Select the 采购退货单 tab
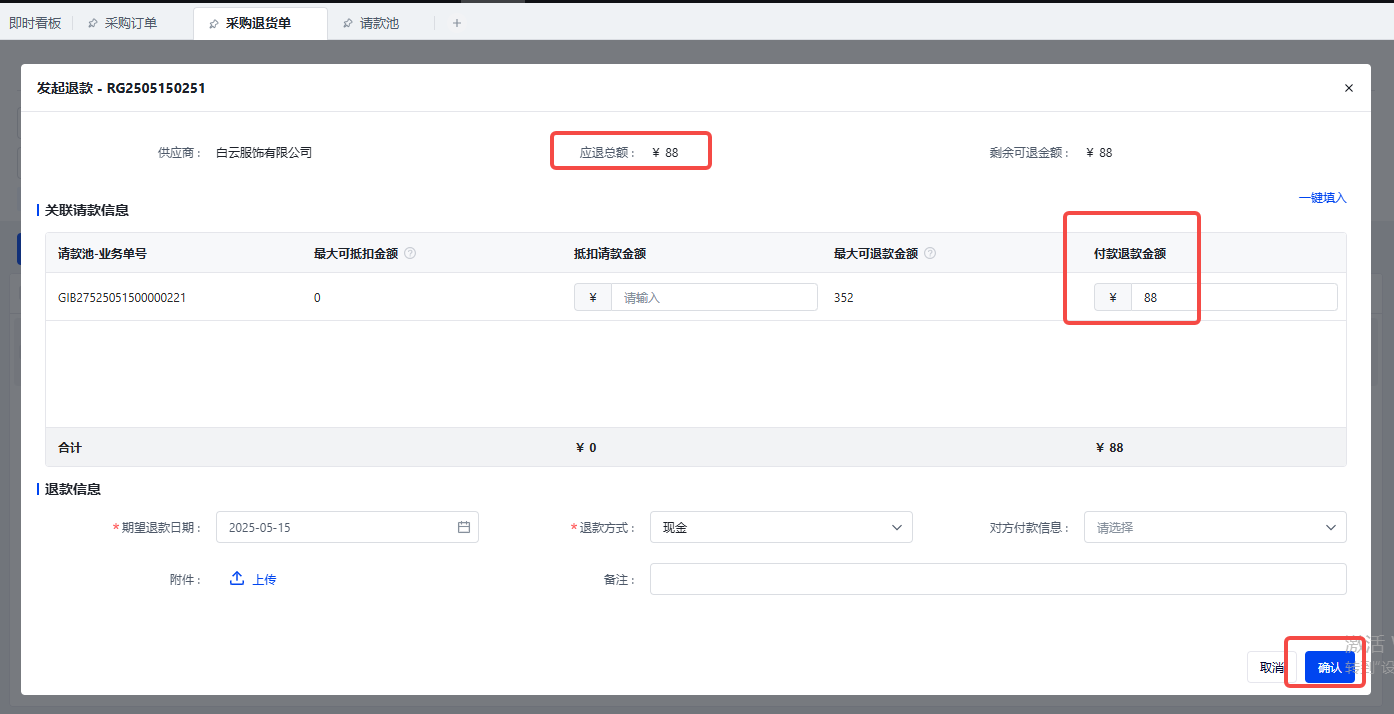The image size is (1394, 714). point(258,23)
